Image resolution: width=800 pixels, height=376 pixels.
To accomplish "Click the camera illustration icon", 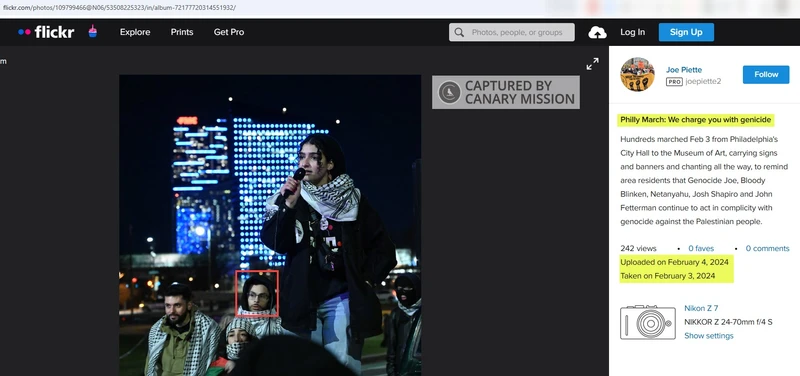I will pos(647,322).
